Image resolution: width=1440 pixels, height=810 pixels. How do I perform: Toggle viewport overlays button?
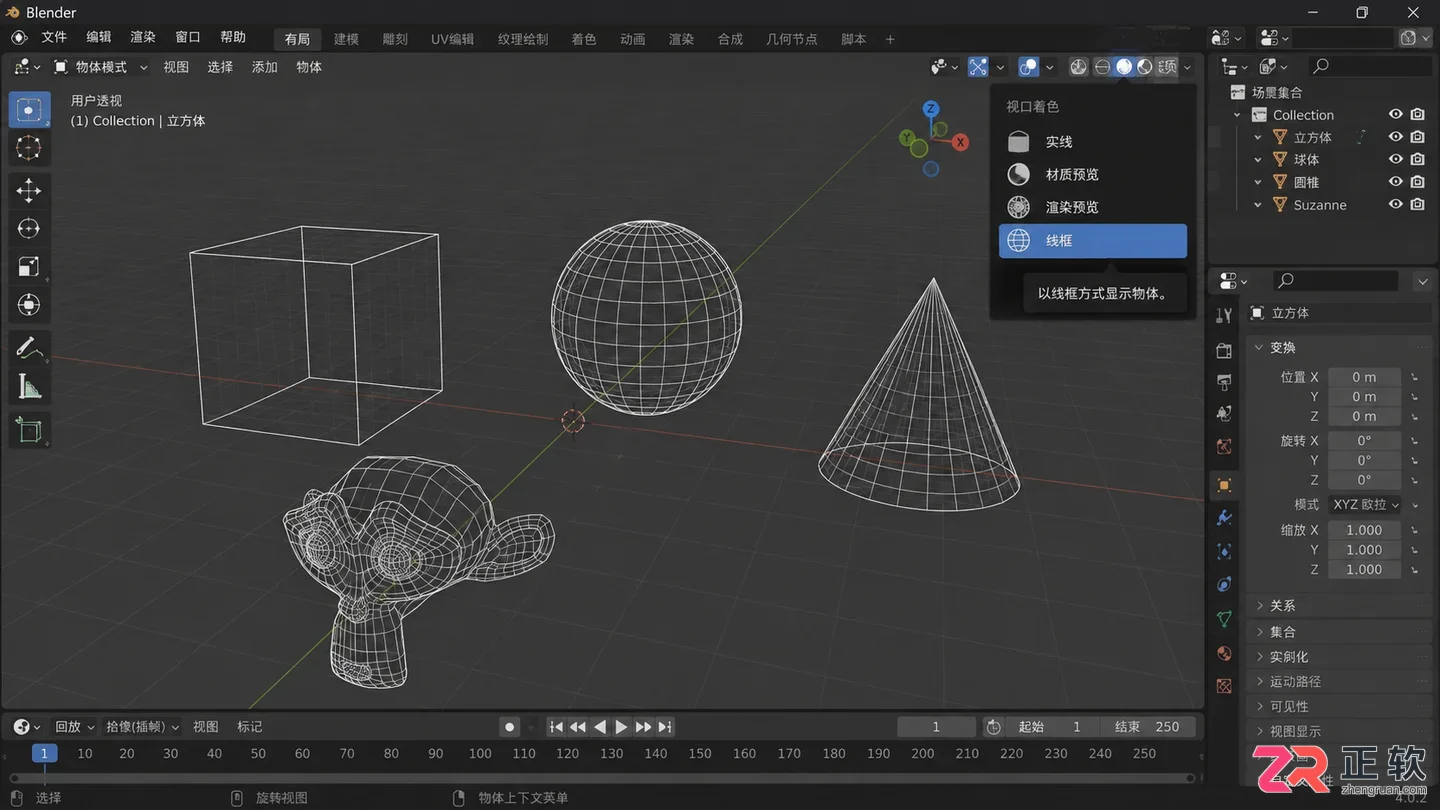coord(1028,67)
